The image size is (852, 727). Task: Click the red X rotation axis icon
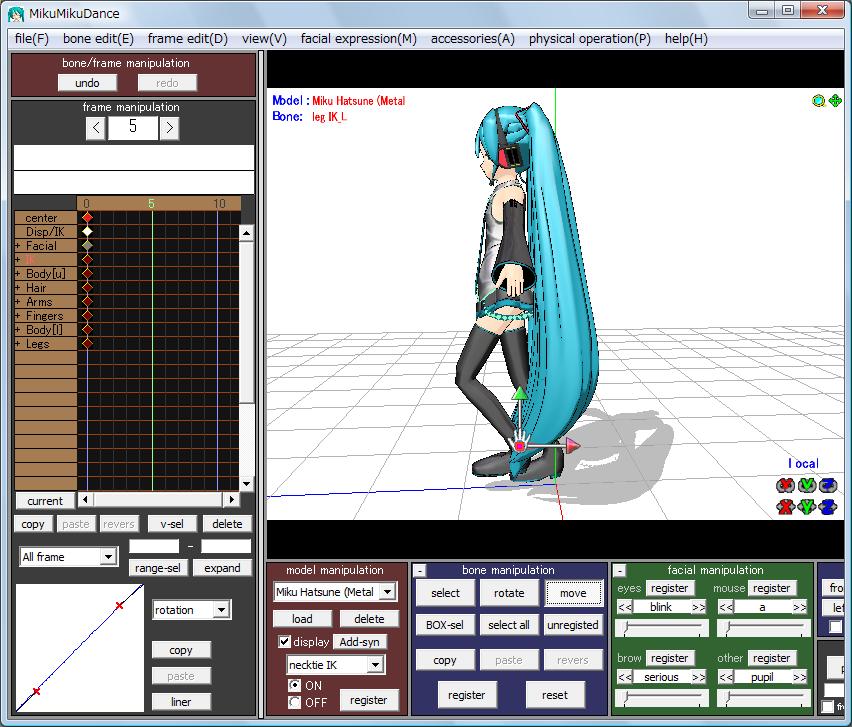(785, 485)
